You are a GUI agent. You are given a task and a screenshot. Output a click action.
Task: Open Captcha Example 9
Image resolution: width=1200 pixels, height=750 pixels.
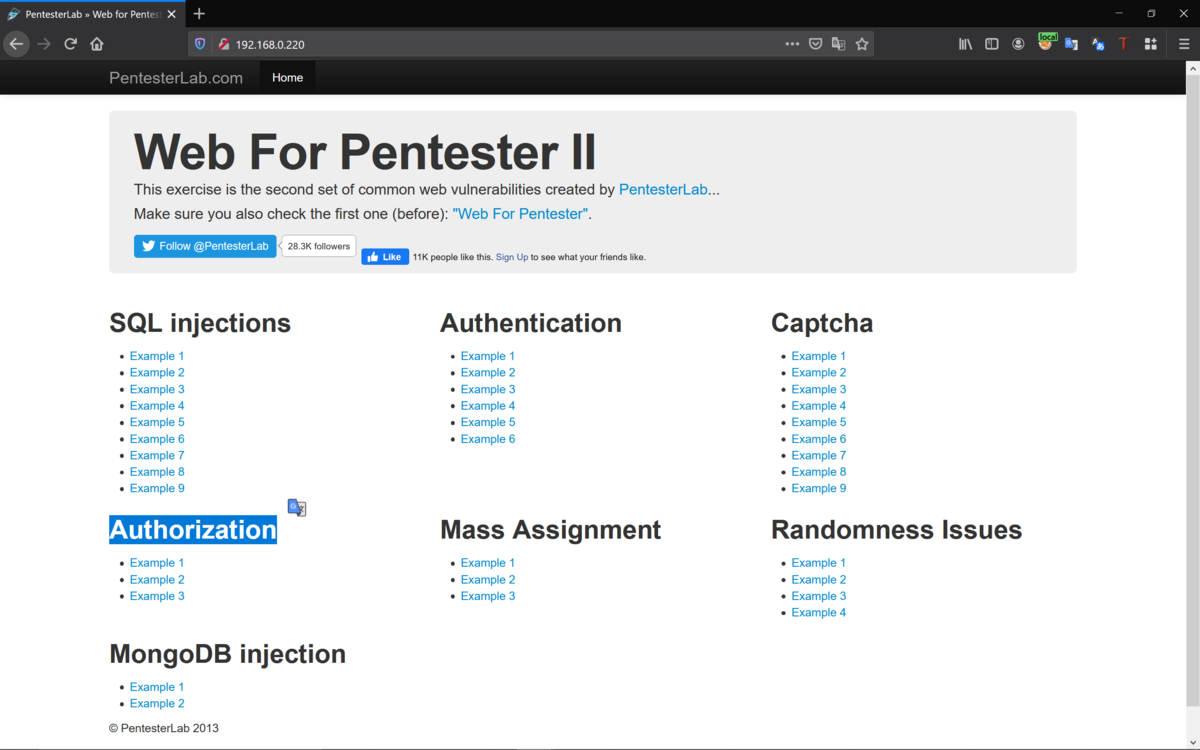819,488
